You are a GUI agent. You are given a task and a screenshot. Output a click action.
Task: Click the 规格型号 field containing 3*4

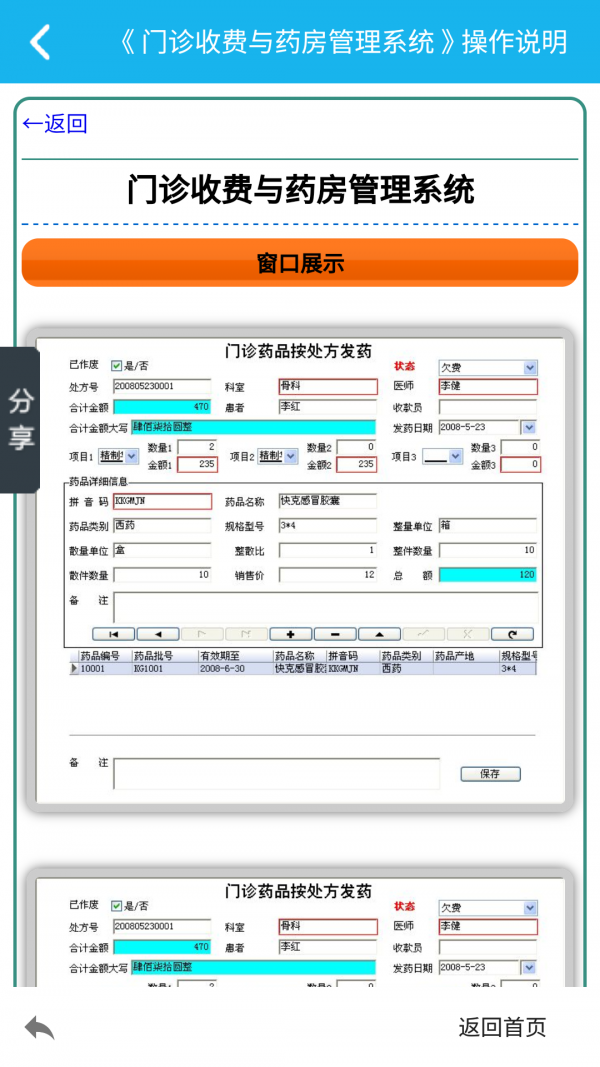pos(328,525)
